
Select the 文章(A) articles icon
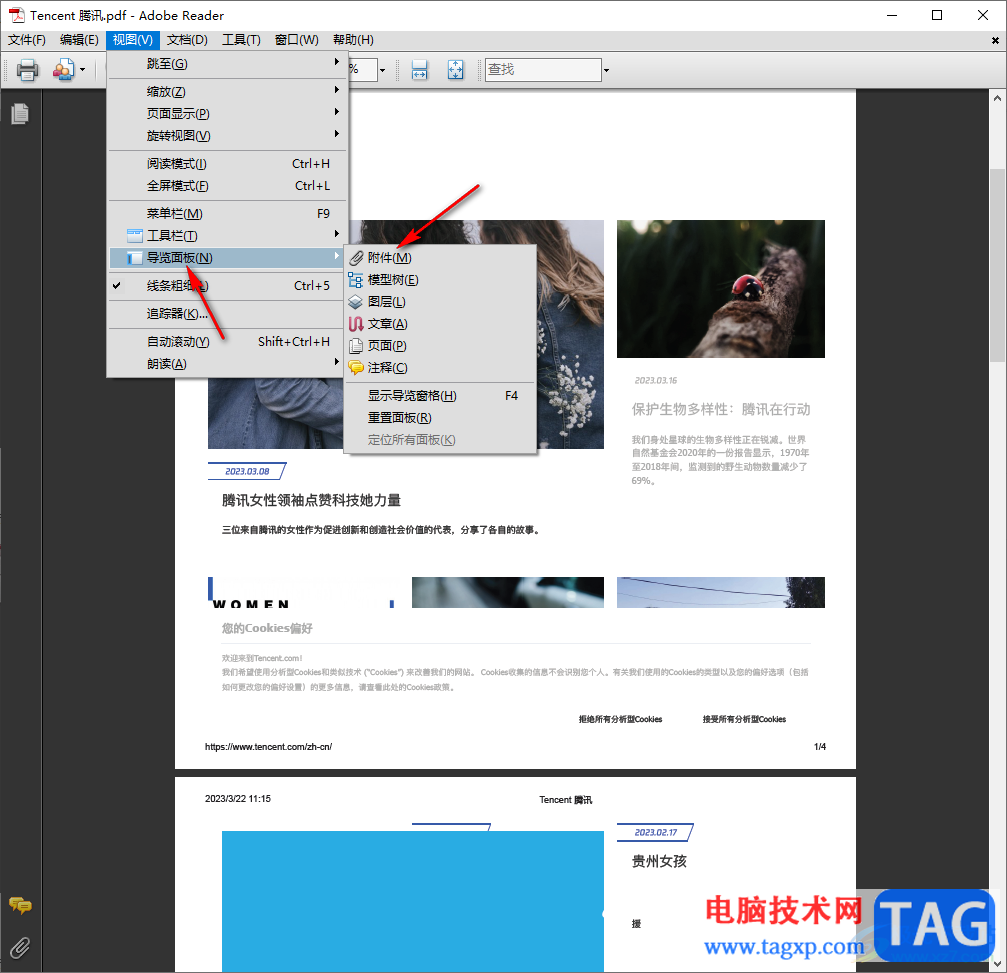(x=356, y=324)
